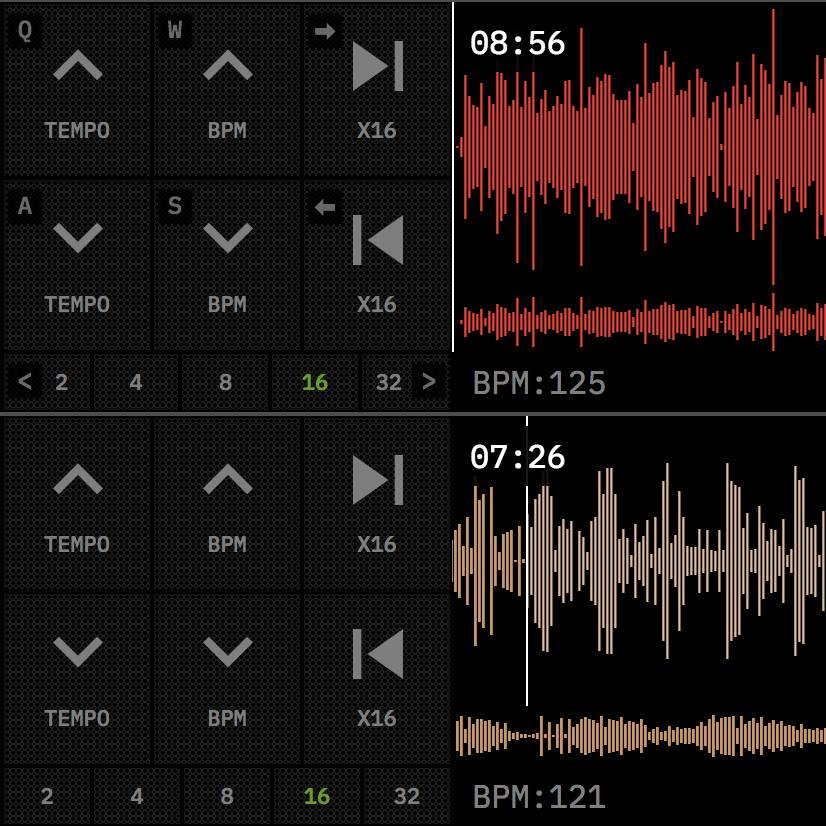Image resolution: width=826 pixels, height=826 pixels.
Task: Click the 07:26 time display
Action: point(517,457)
